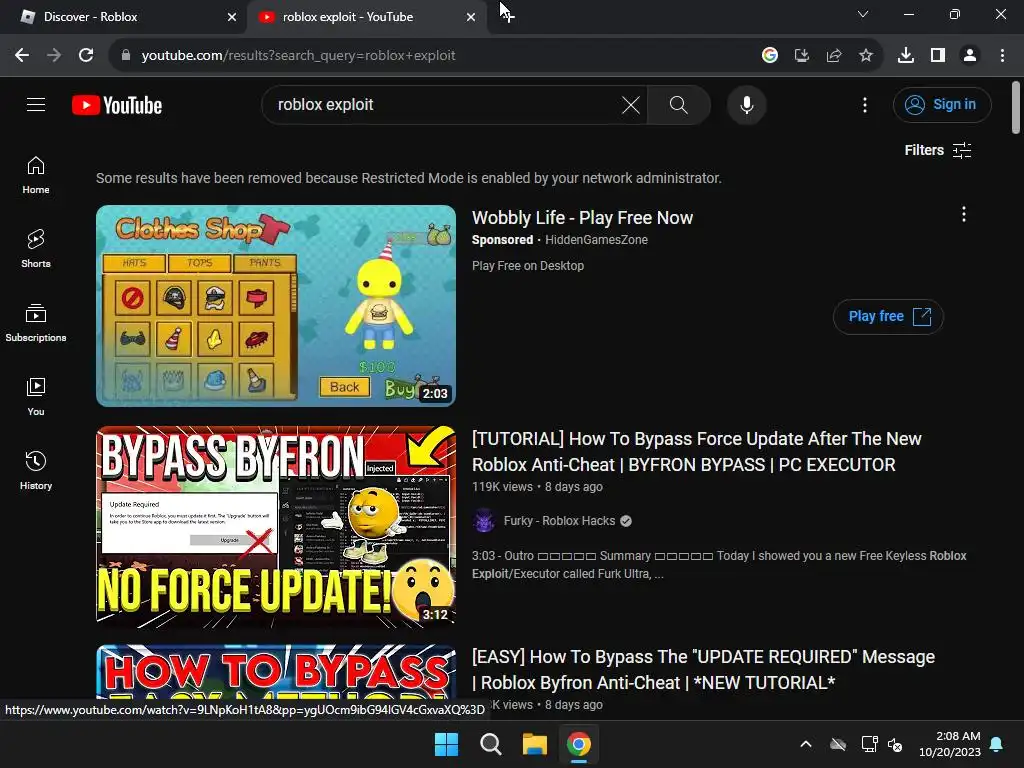The width and height of the screenshot is (1024, 768).
Task: Open options menu for Wobbly Life ad
Action: pyautogui.click(x=963, y=214)
